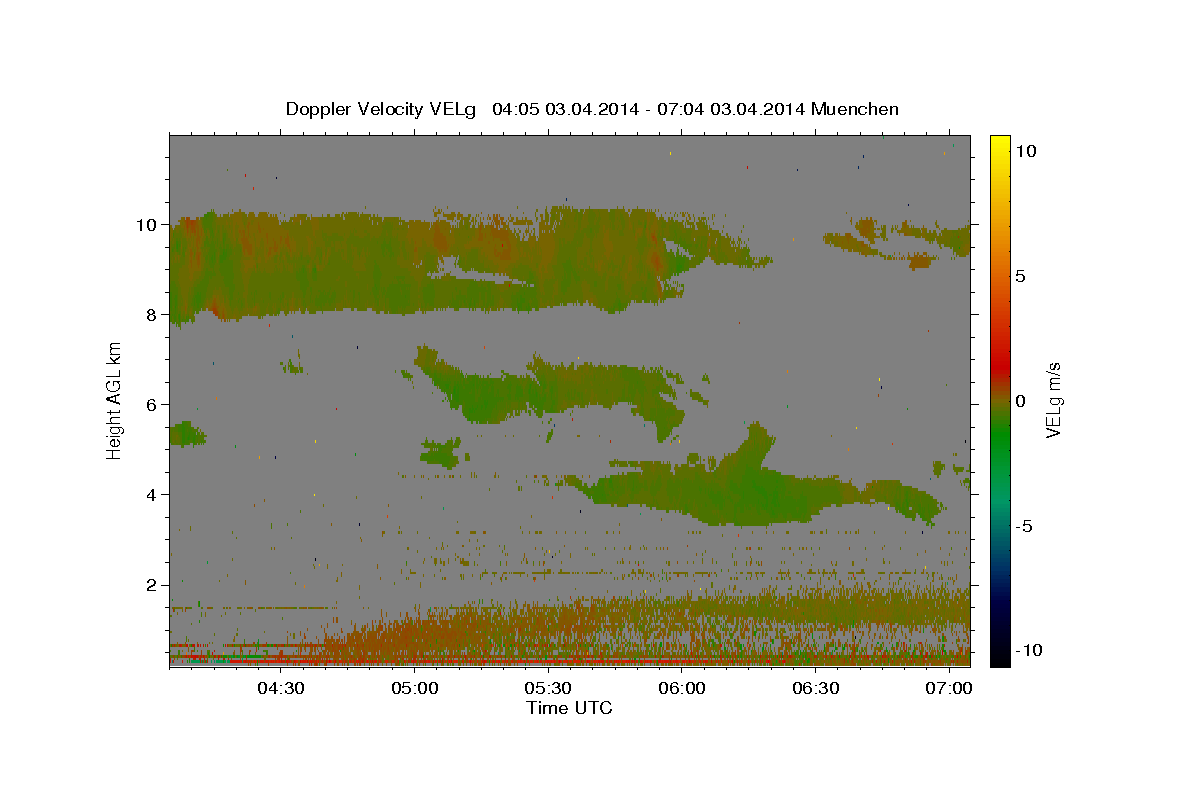Click the colorbar value 10 label

click(1026, 151)
